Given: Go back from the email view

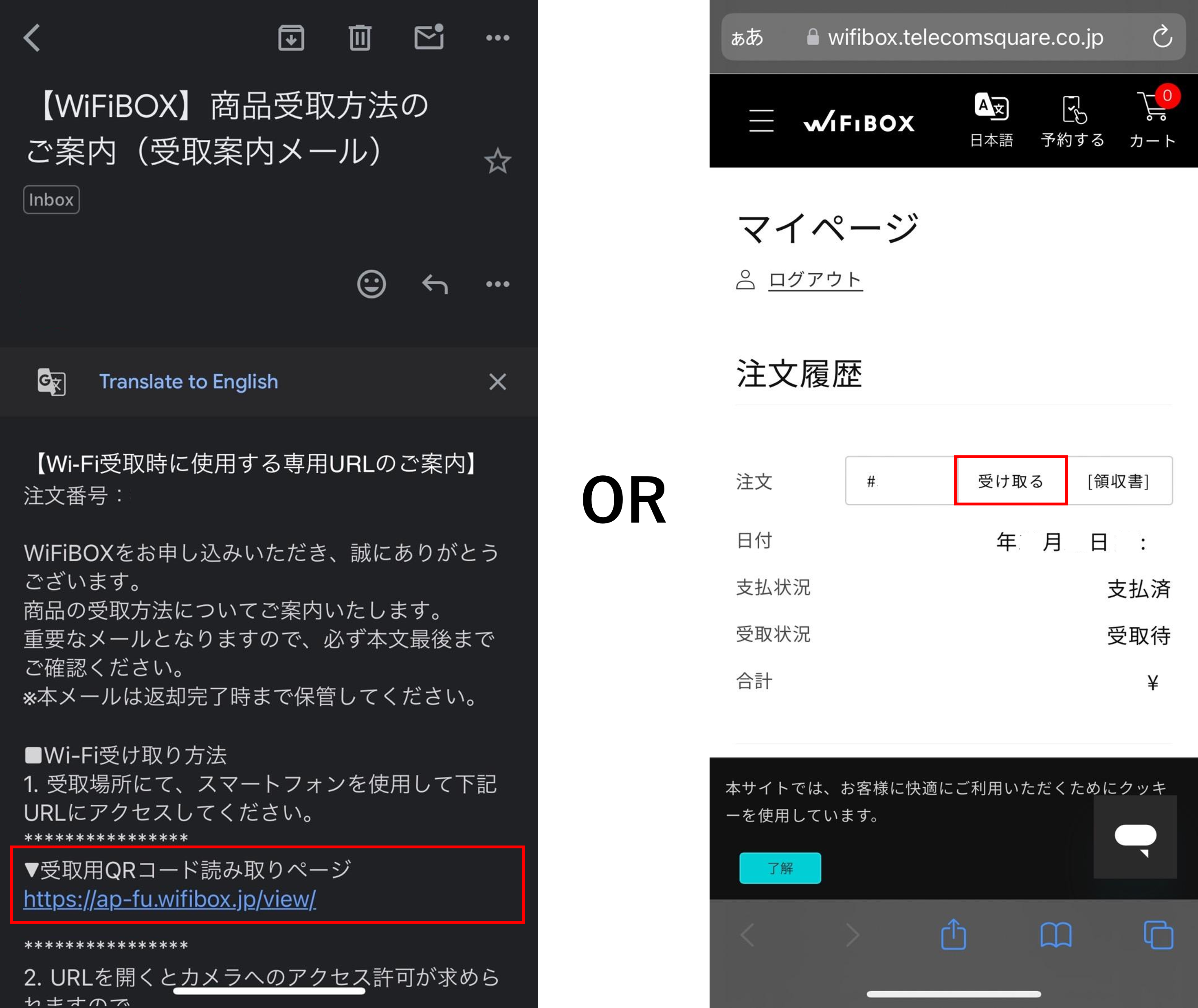Looking at the screenshot, I should click(x=32, y=38).
